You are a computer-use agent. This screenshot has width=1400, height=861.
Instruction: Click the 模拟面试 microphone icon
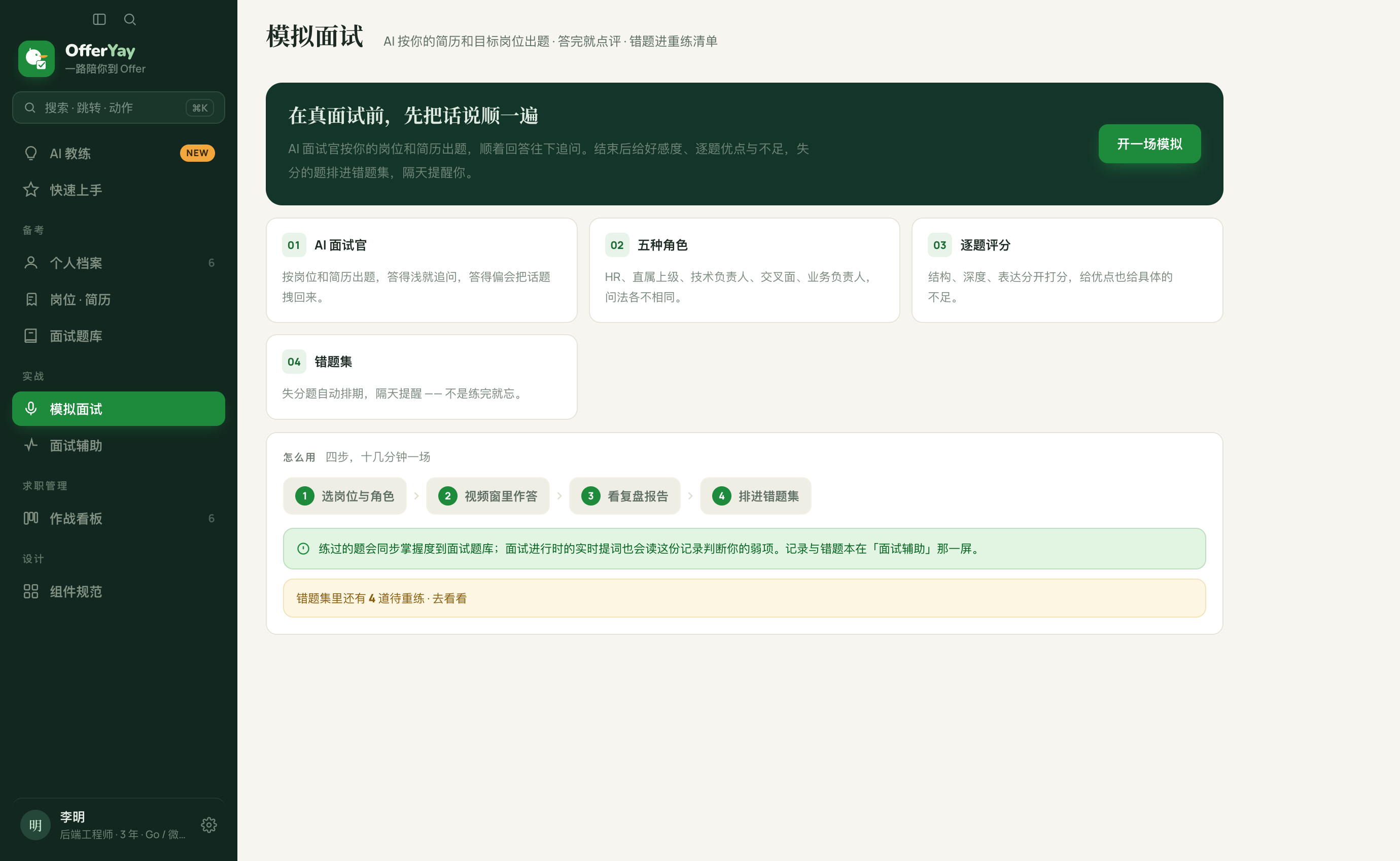point(31,408)
